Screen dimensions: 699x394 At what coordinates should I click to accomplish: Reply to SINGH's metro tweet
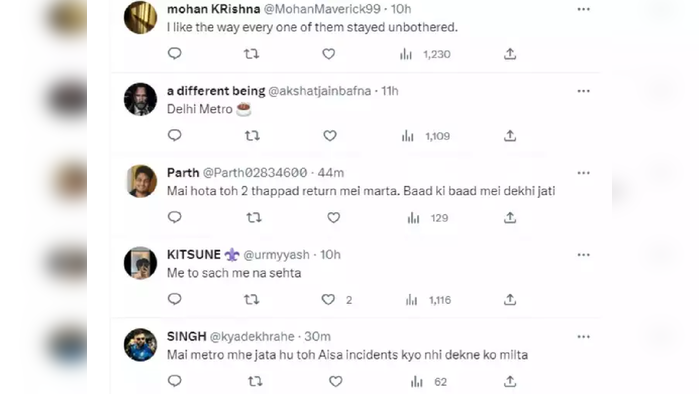174,381
